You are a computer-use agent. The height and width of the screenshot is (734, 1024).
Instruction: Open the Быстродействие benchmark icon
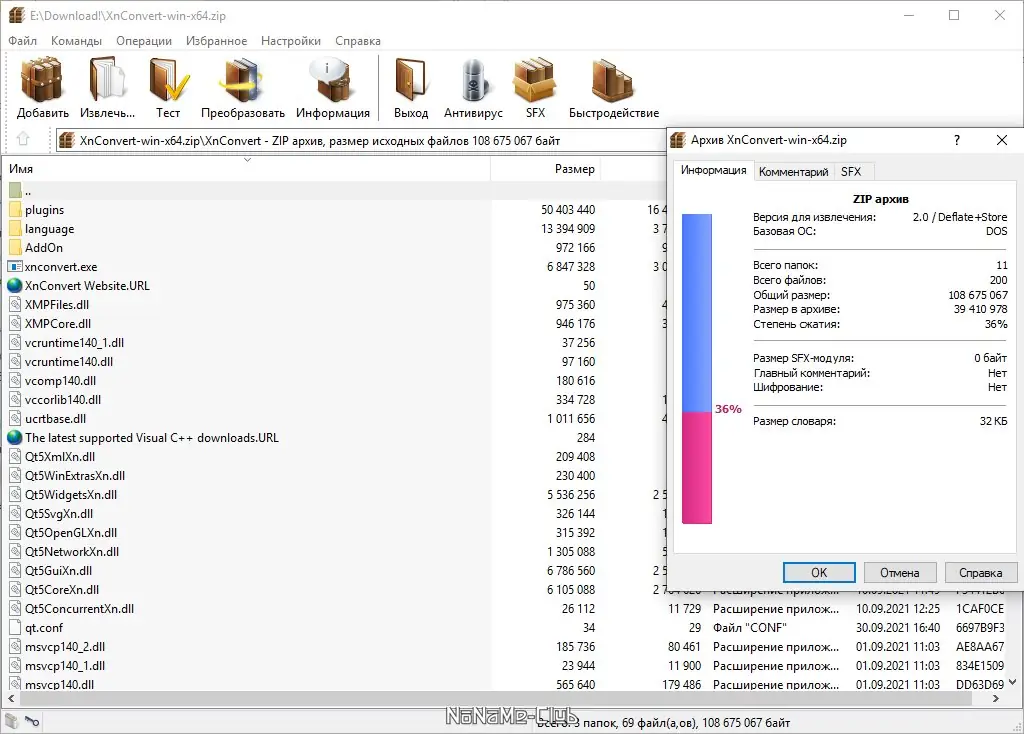[x=613, y=79]
